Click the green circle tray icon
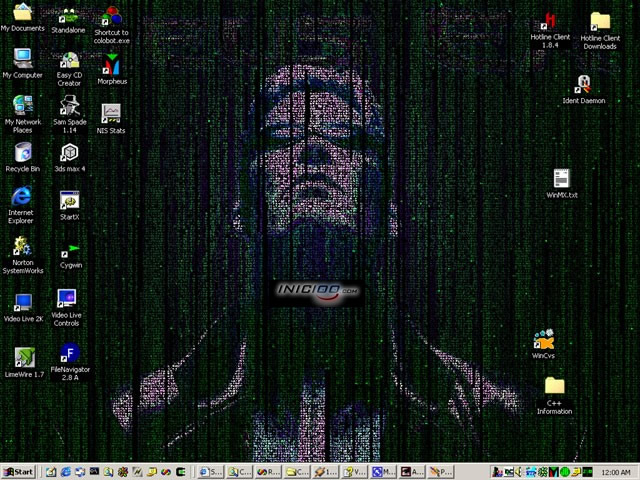640x480 pixels. (x=564, y=472)
